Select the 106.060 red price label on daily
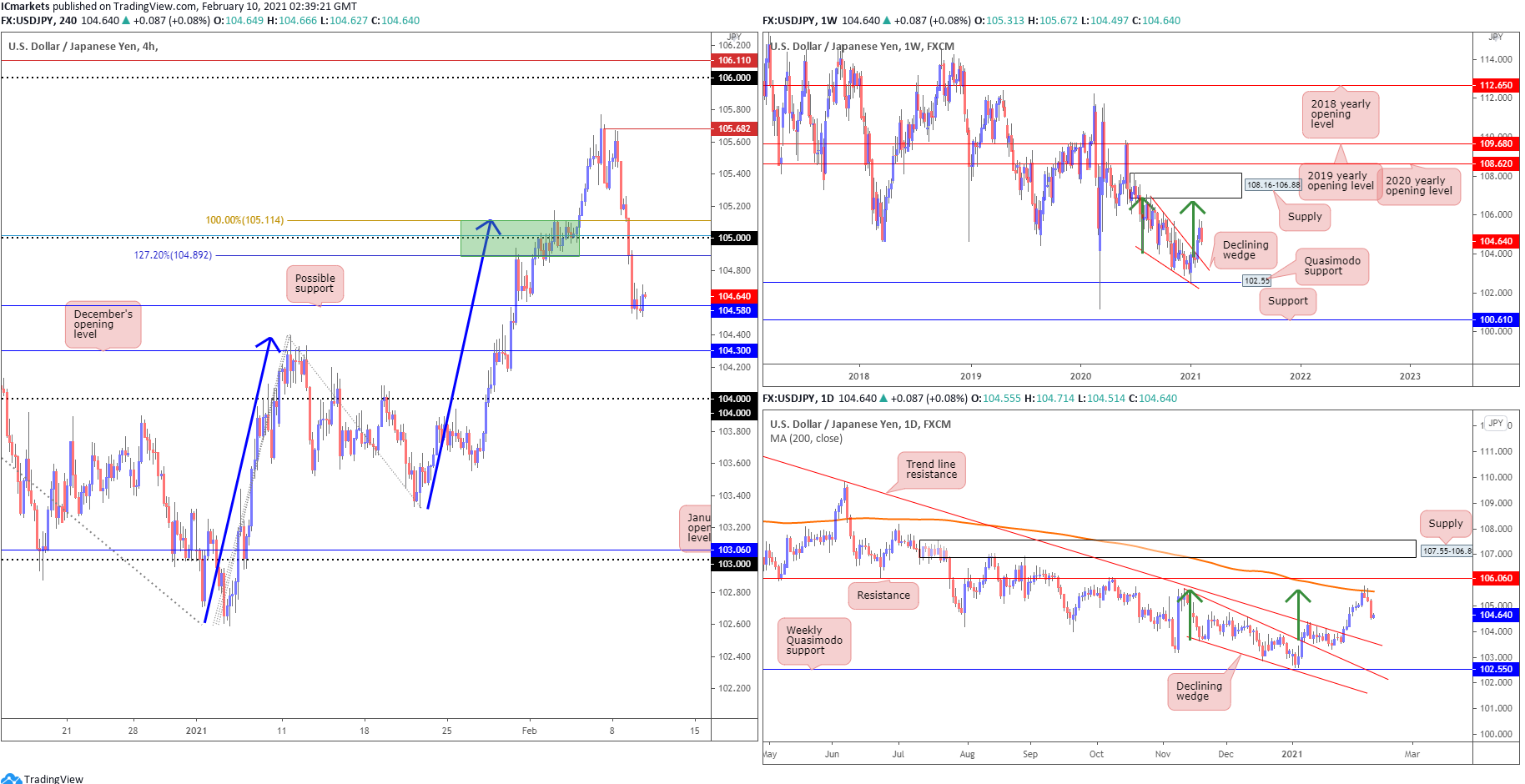Viewport: 1525px width, 784px height. [x=1496, y=578]
